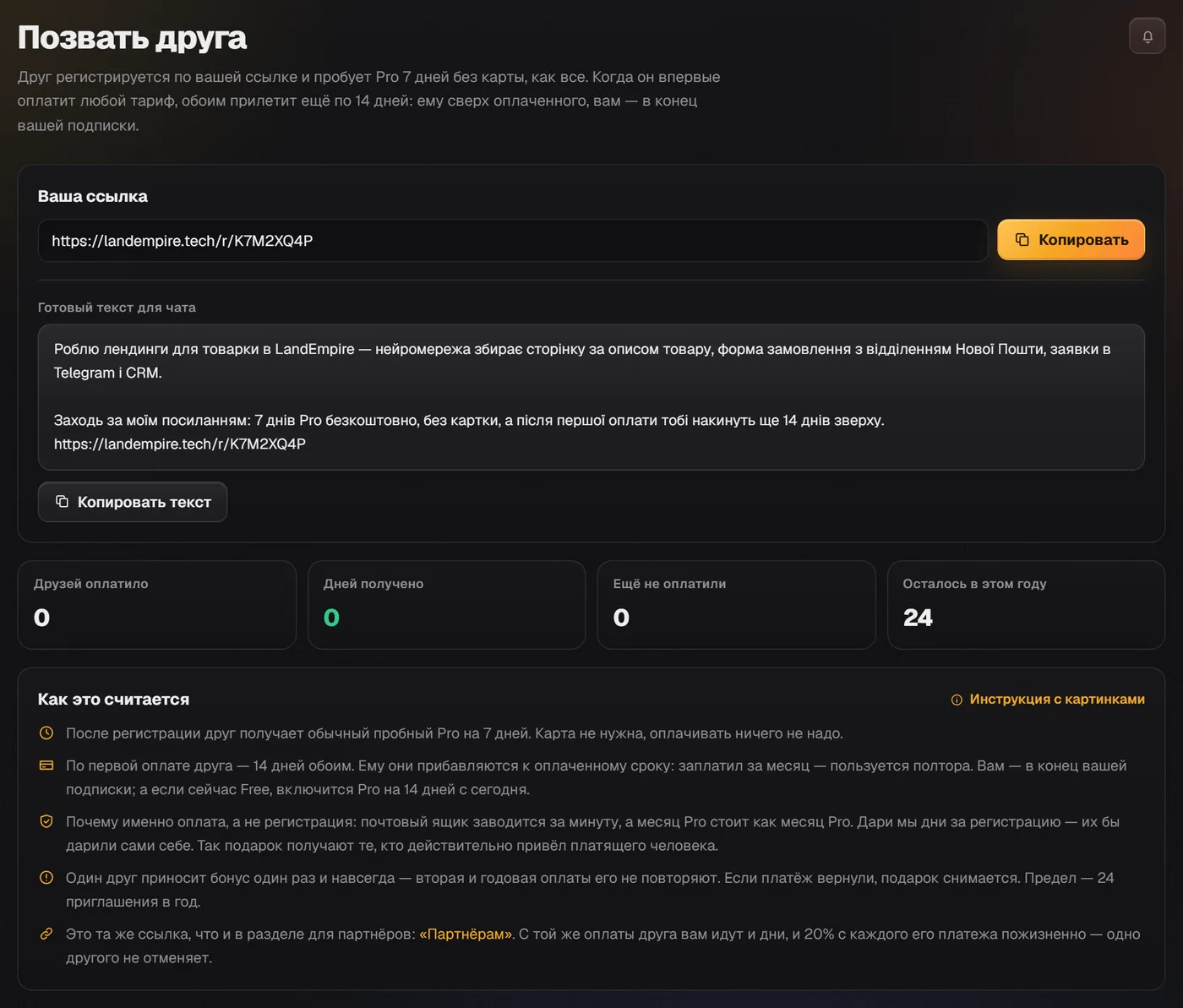Open notifications via the bell icon
Viewport: 1183px width, 1008px height.
point(1147,36)
